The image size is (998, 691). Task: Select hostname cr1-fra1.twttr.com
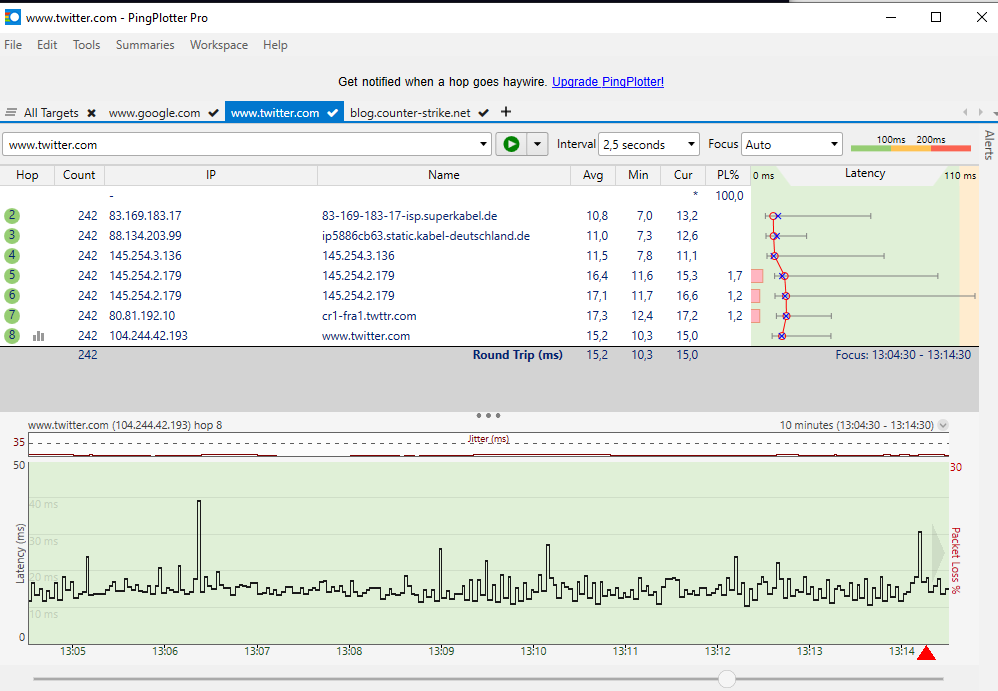point(369,316)
